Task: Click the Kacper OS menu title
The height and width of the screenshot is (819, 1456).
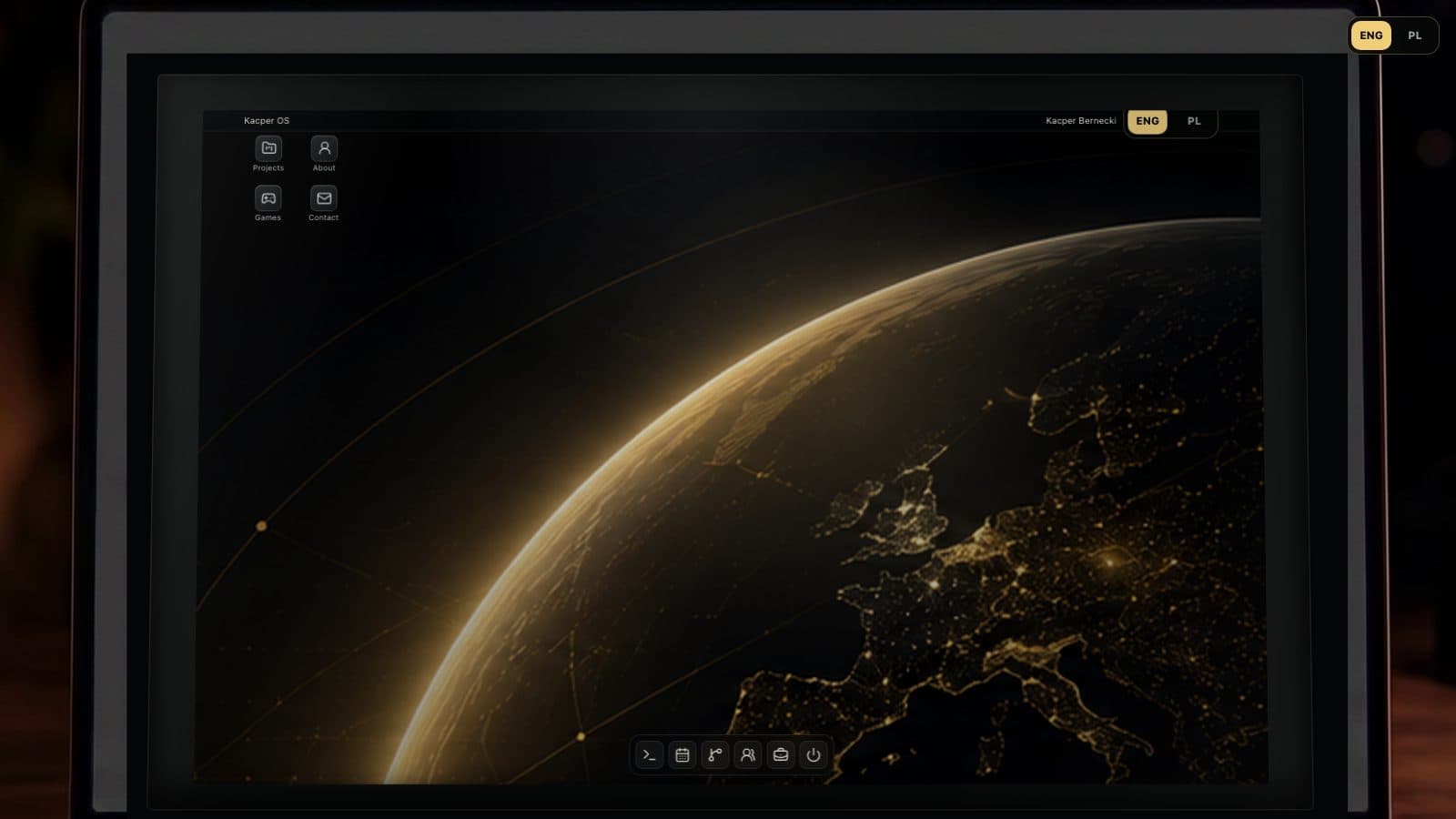Action: pos(267,121)
